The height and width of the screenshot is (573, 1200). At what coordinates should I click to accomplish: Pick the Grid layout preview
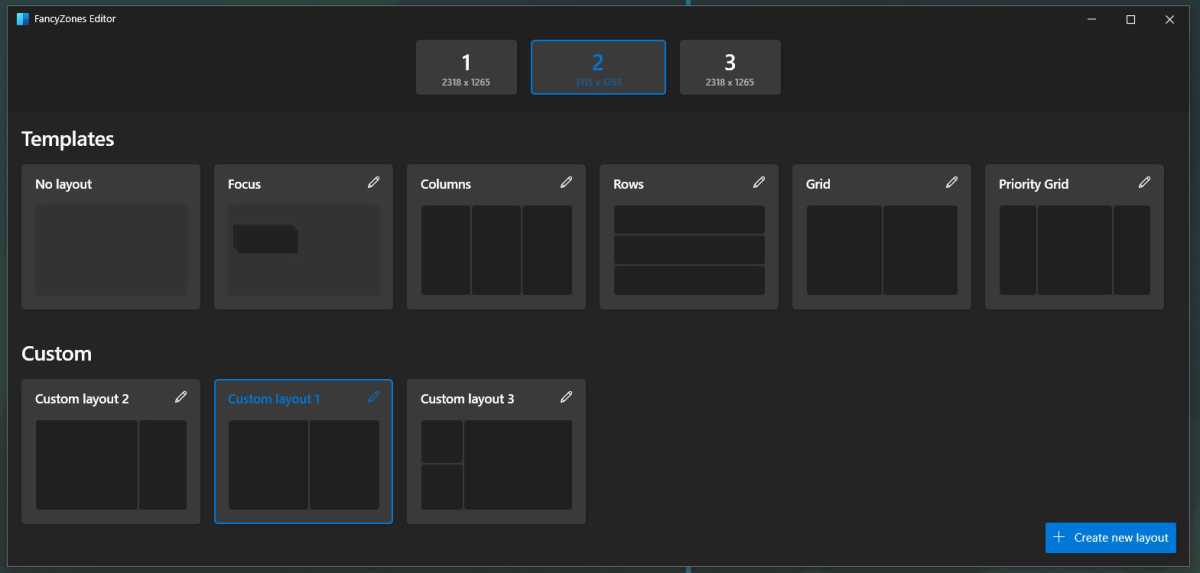pyautogui.click(x=882, y=250)
